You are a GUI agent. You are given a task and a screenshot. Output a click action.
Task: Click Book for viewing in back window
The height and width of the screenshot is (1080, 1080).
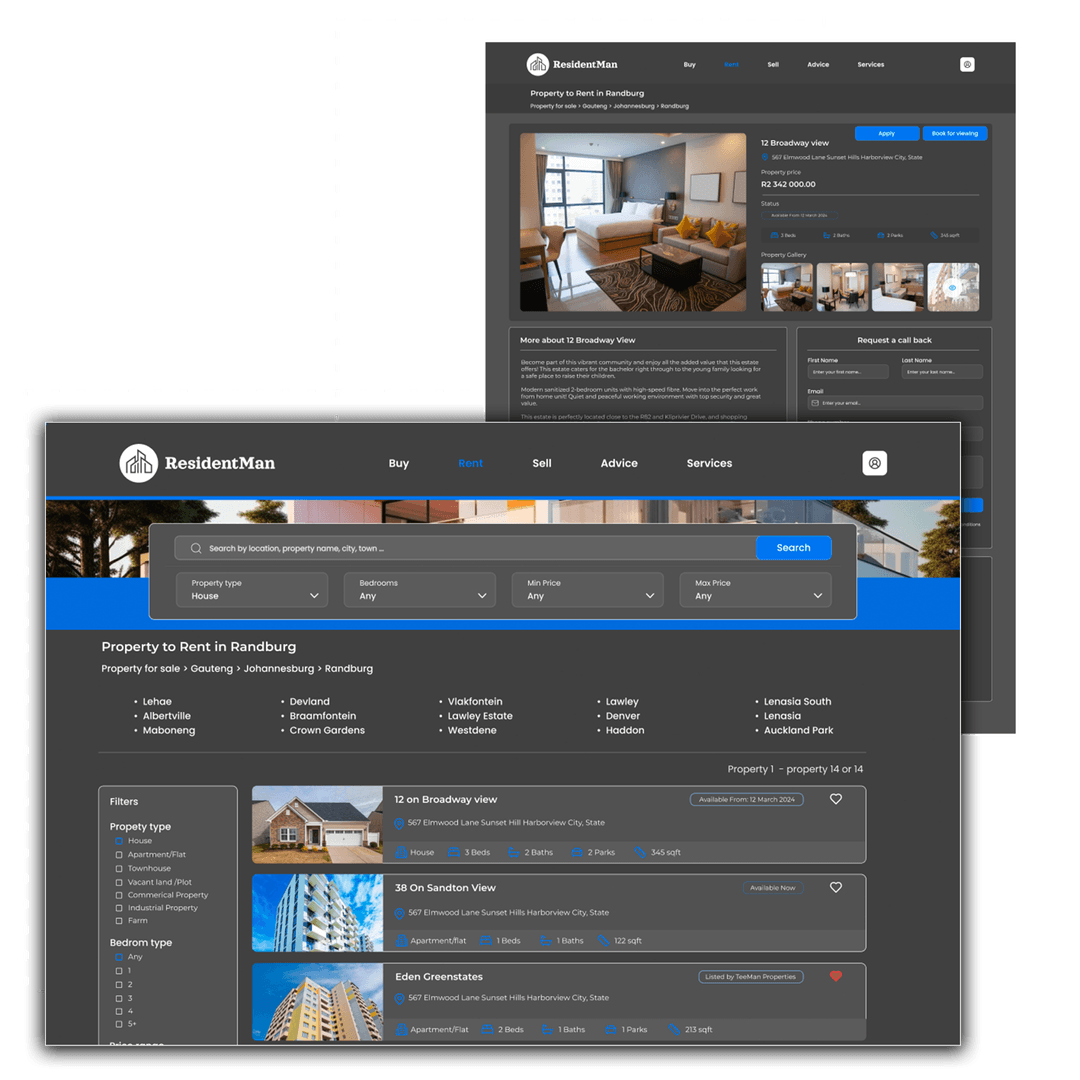tap(955, 134)
